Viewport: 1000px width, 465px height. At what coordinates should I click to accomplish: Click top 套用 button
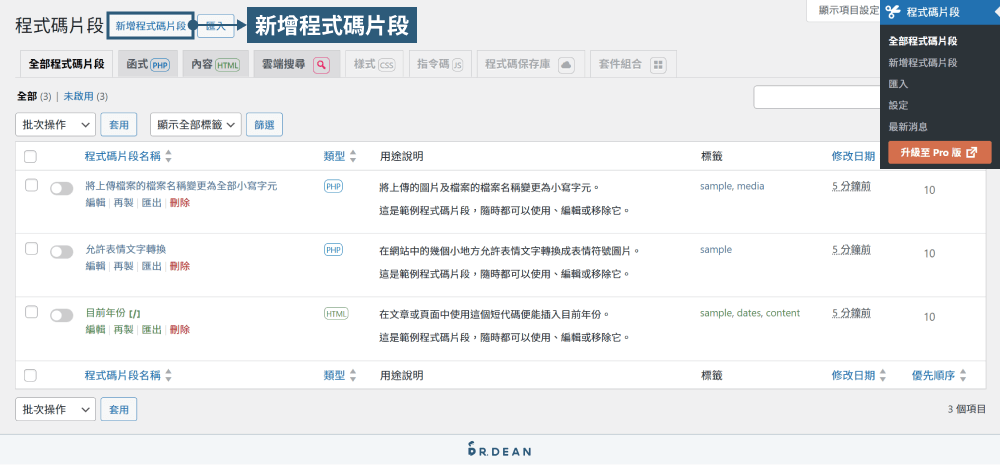[119, 125]
